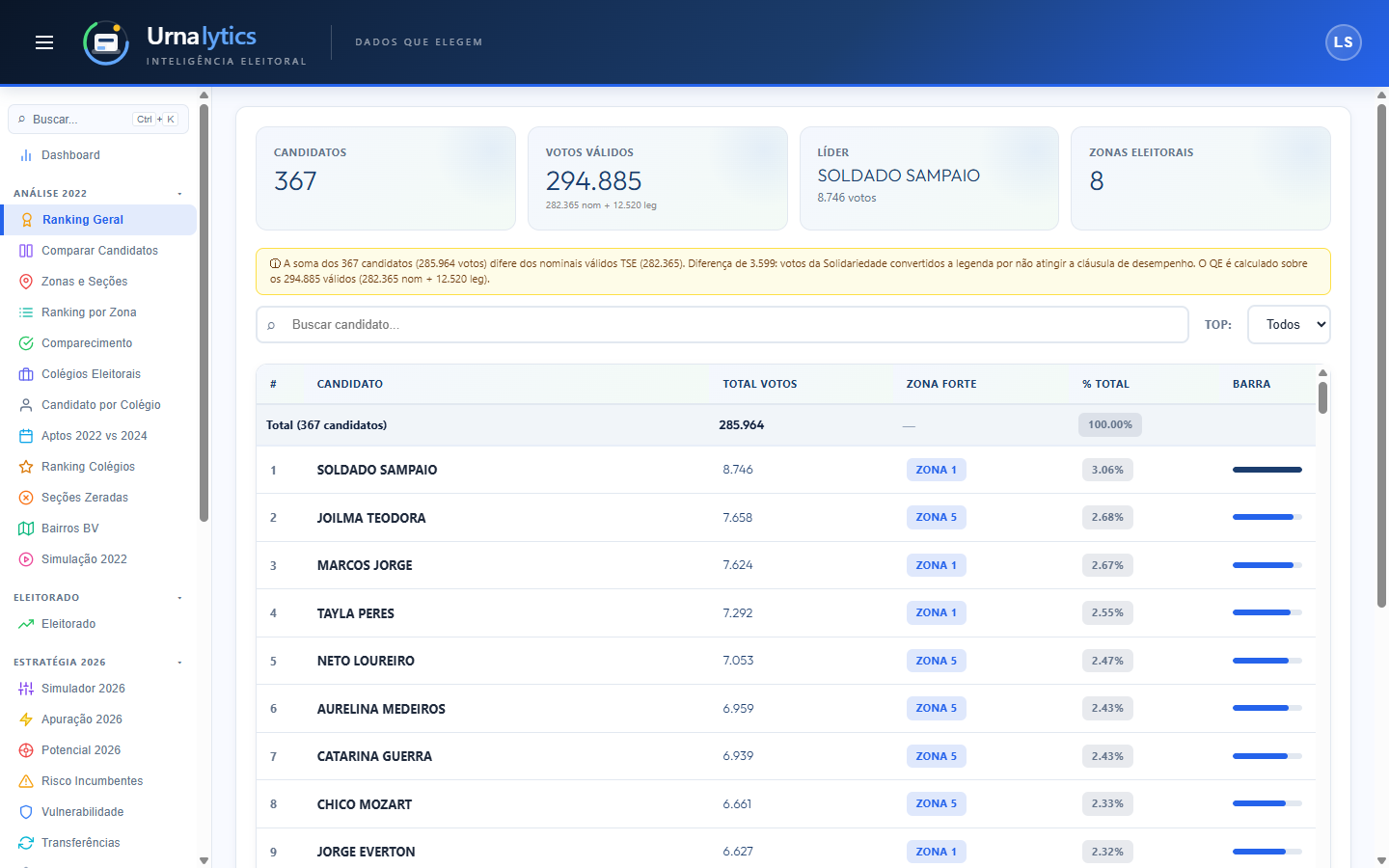Click the ZONA FORTE column header
The image size is (1389, 868).
941,384
